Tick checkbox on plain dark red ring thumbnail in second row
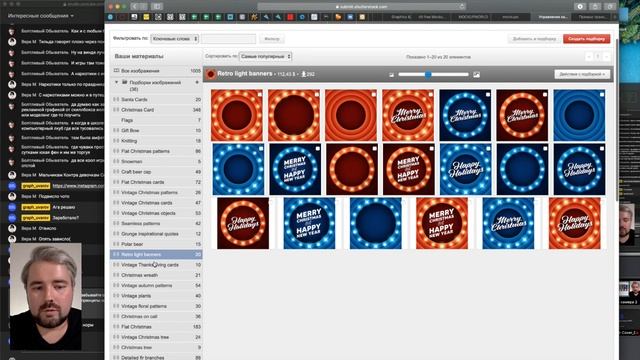640x360 pixels. [374, 149]
